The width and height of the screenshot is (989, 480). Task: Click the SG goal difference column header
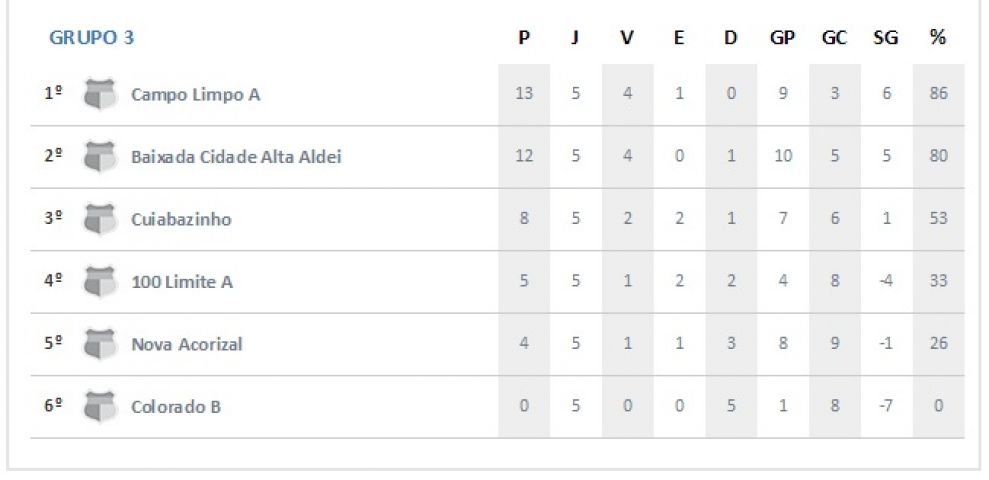click(886, 38)
